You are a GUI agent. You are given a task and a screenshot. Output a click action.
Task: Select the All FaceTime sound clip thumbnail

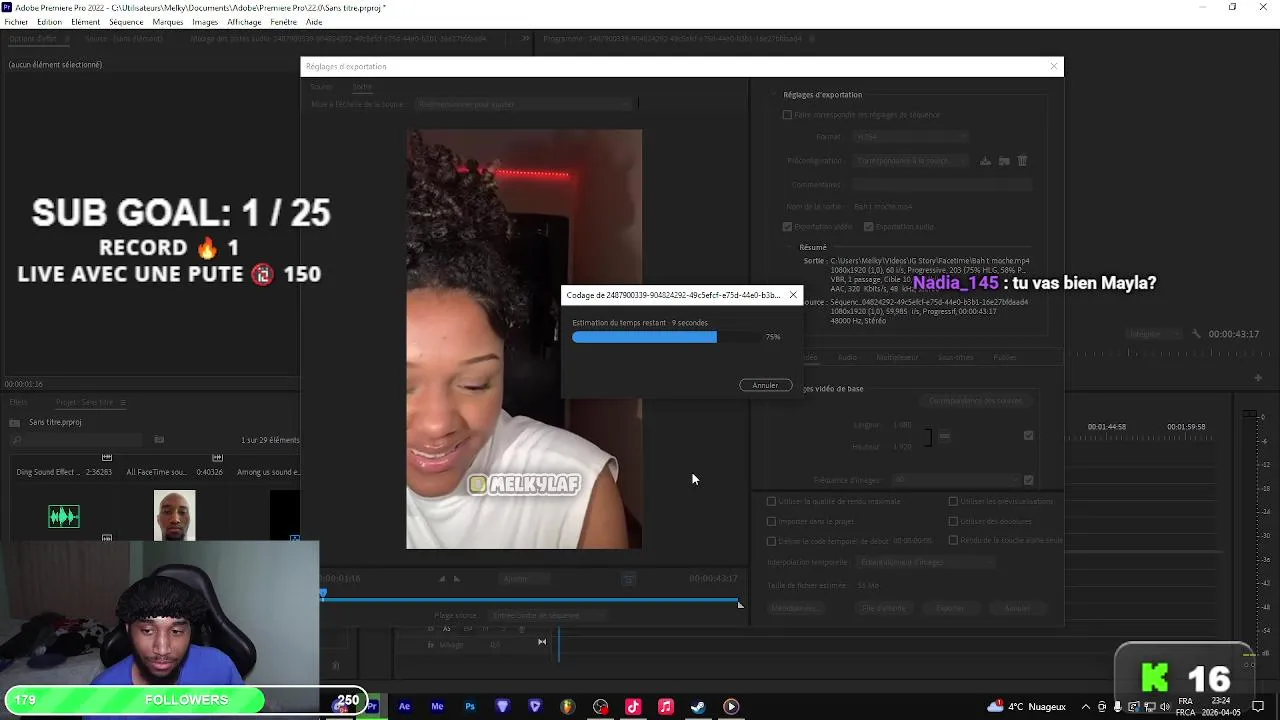click(x=175, y=516)
